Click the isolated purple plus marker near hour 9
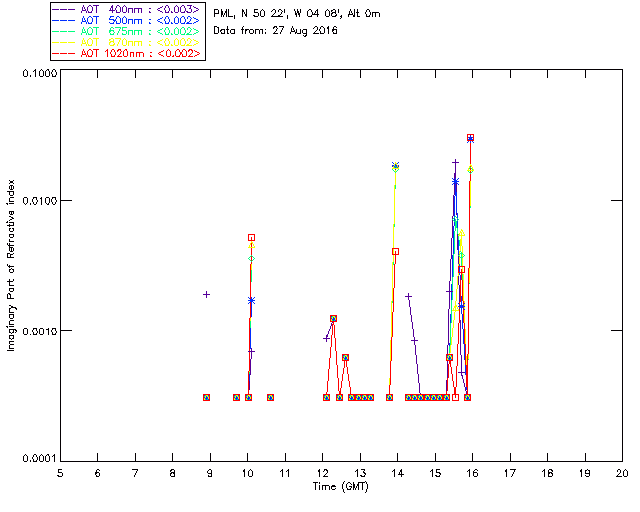 (x=207, y=294)
